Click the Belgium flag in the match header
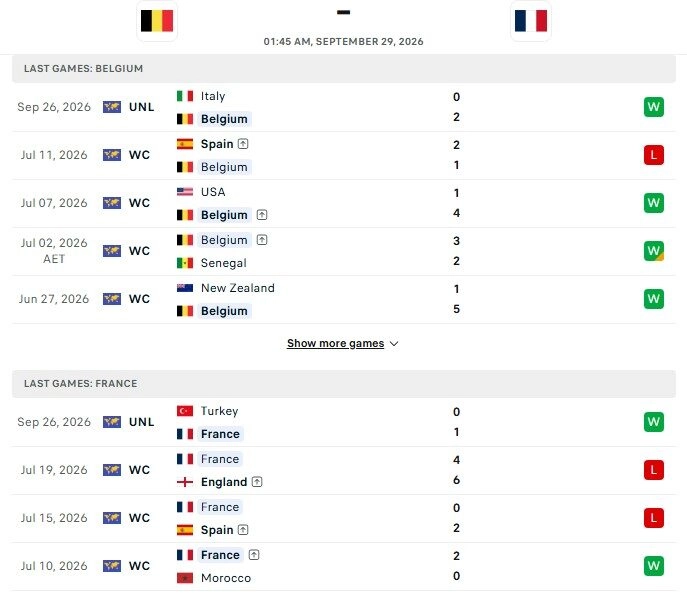 [157, 21]
